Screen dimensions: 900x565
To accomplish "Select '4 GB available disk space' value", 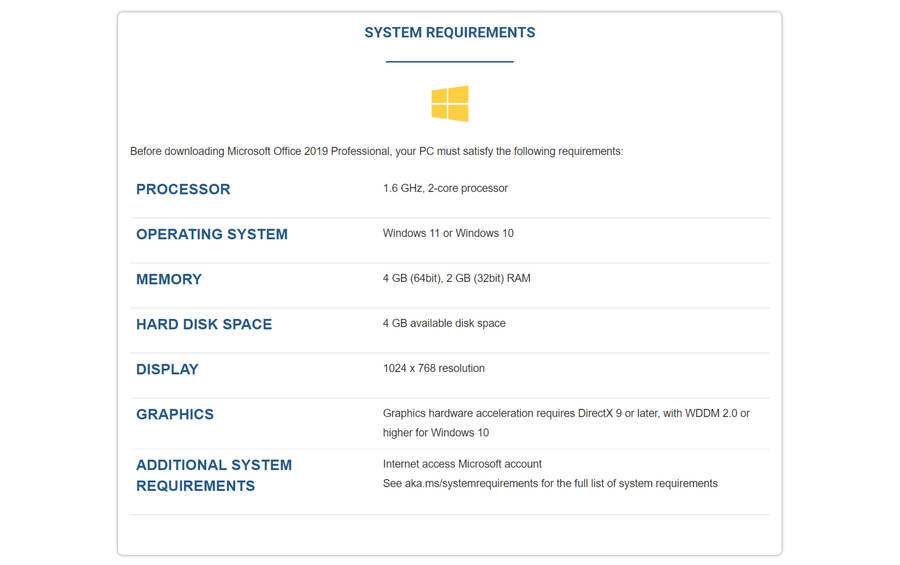I will tap(444, 323).
